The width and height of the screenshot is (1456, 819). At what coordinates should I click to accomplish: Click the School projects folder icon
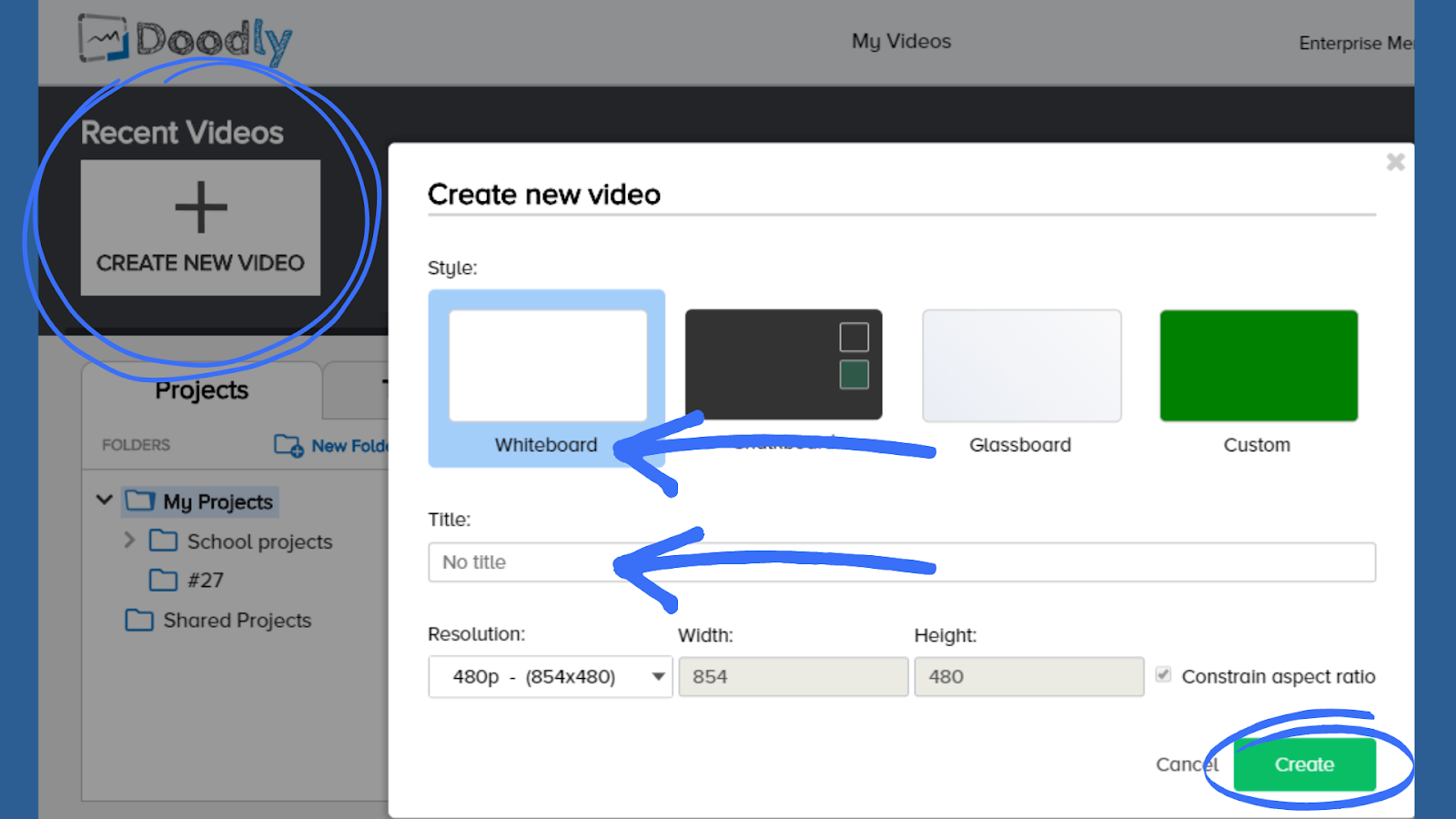point(164,541)
